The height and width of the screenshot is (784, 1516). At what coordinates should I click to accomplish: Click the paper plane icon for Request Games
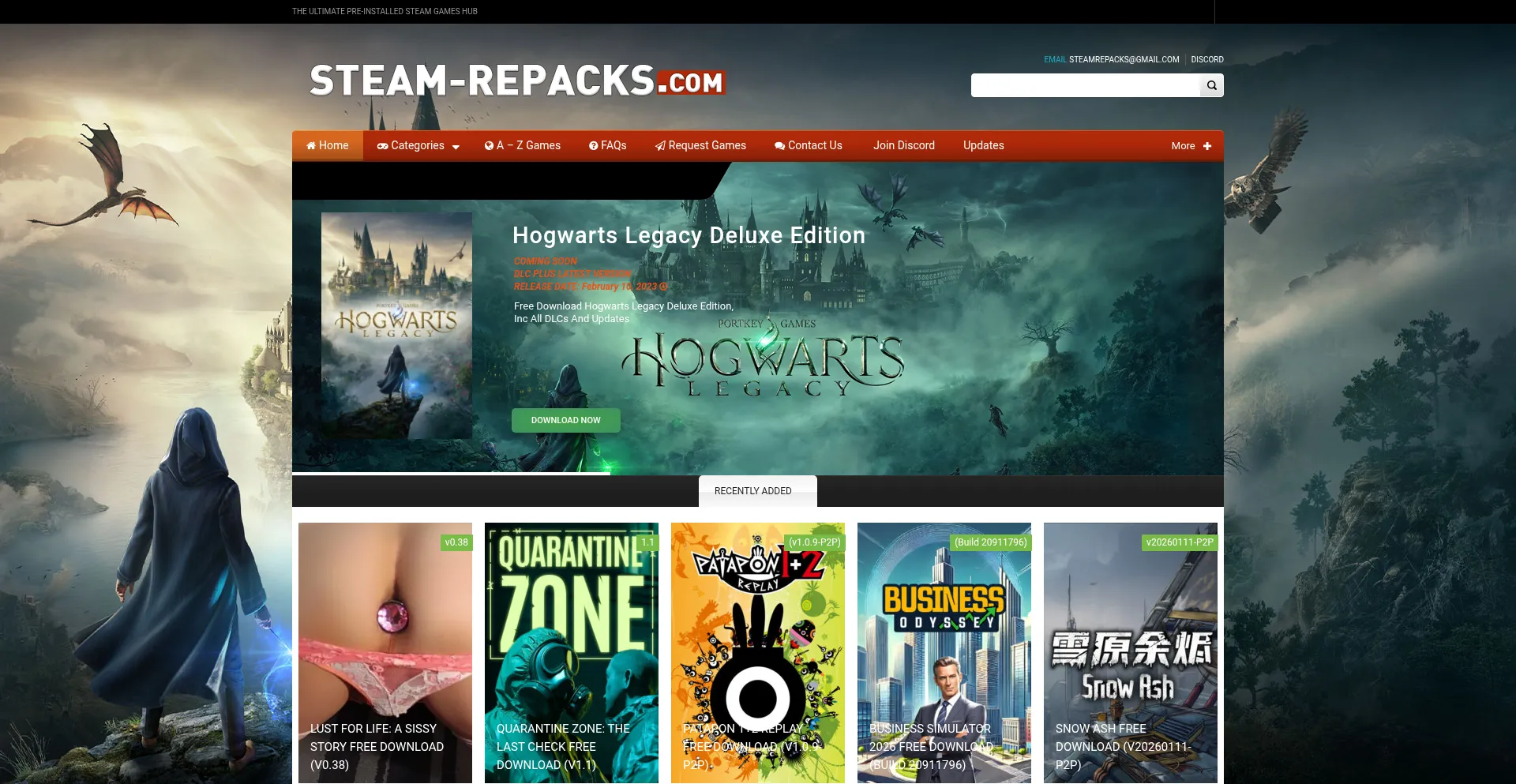[x=659, y=145]
